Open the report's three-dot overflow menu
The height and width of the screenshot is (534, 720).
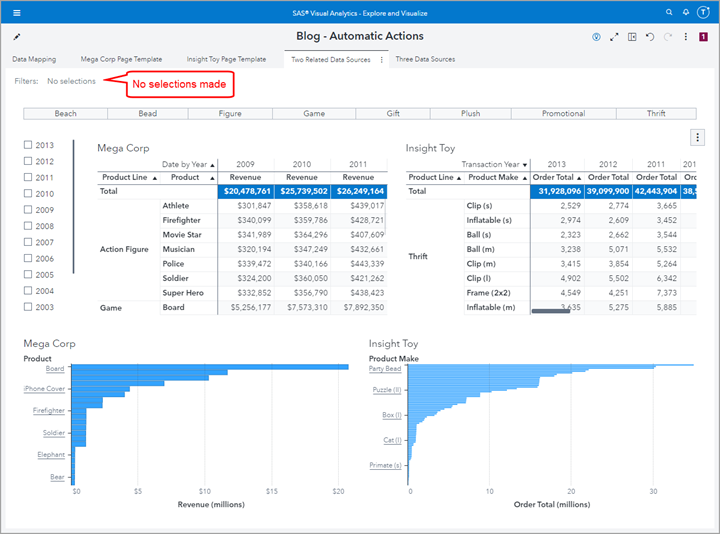685,37
